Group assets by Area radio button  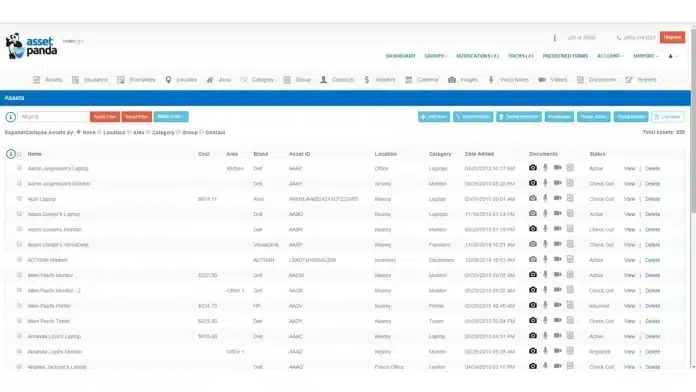pyautogui.click(x=129, y=132)
